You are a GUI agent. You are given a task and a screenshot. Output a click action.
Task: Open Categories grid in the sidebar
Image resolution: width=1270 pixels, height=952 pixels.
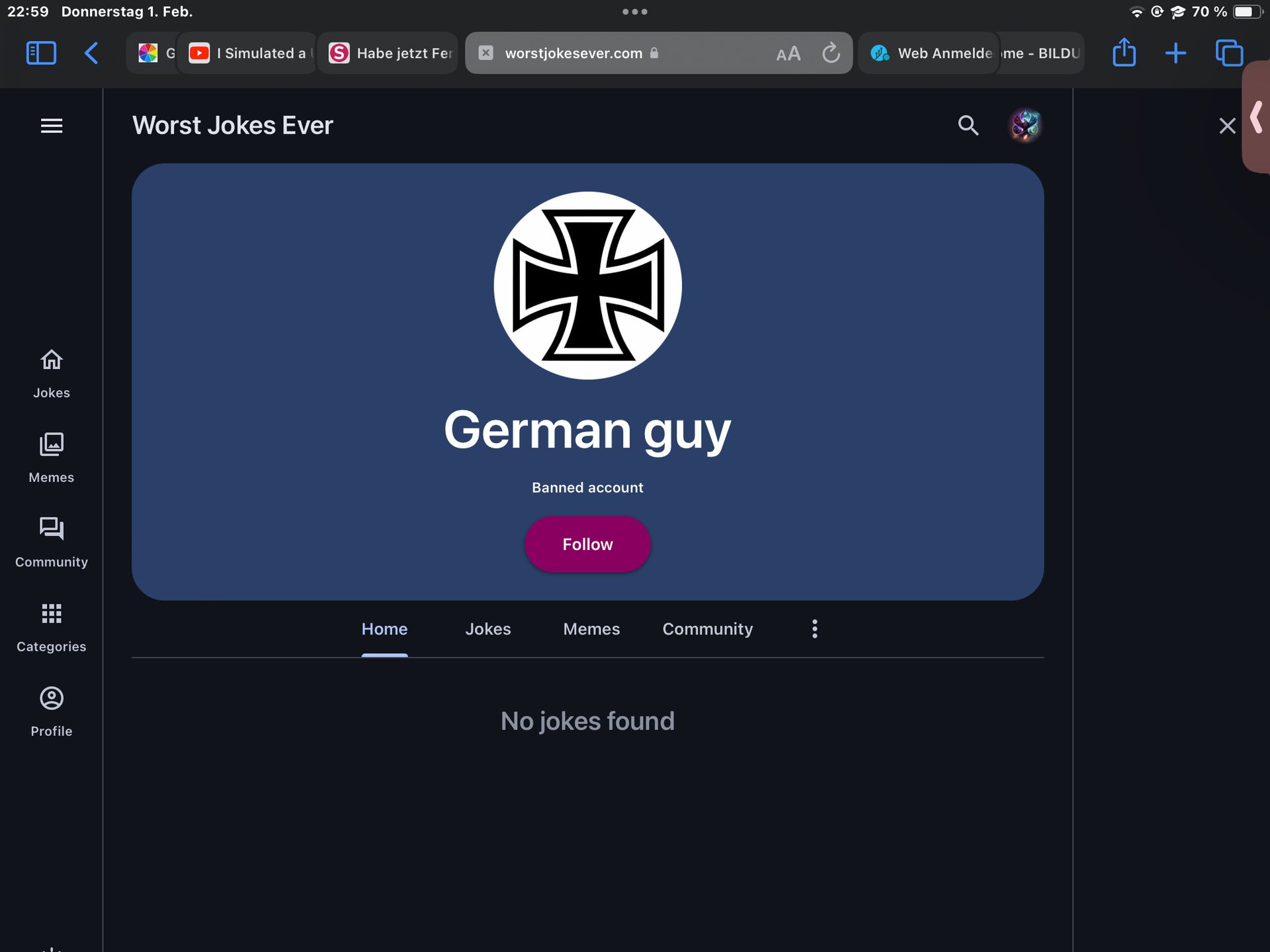pyautogui.click(x=52, y=627)
